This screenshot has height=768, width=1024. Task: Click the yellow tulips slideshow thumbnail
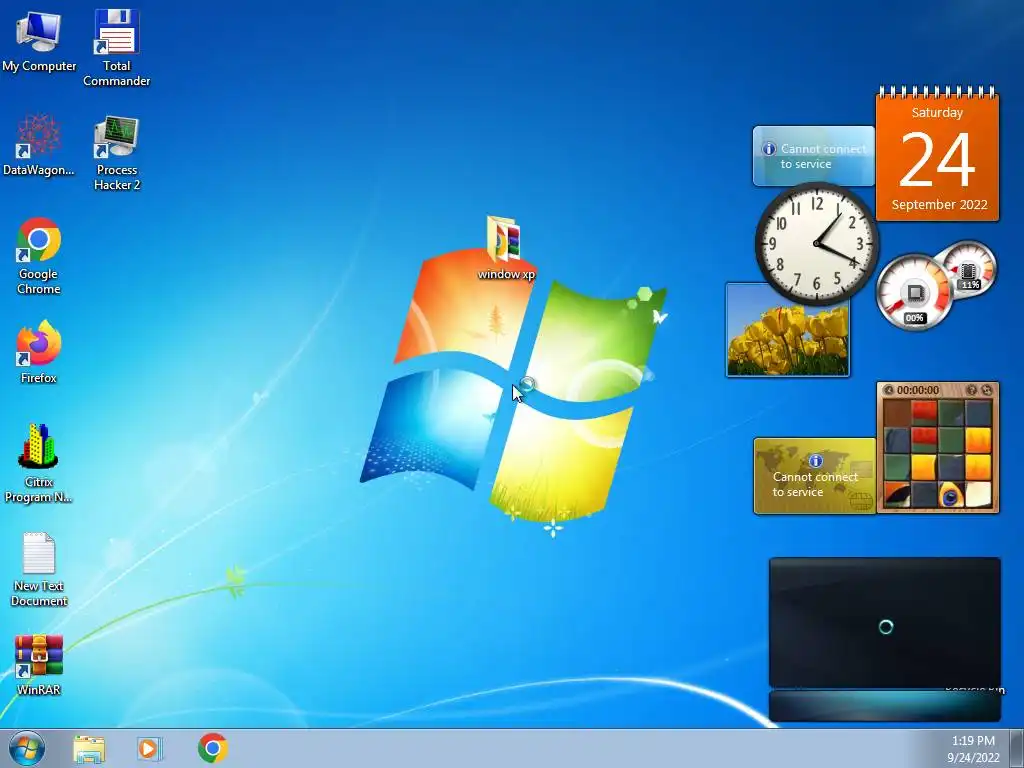[x=788, y=330]
